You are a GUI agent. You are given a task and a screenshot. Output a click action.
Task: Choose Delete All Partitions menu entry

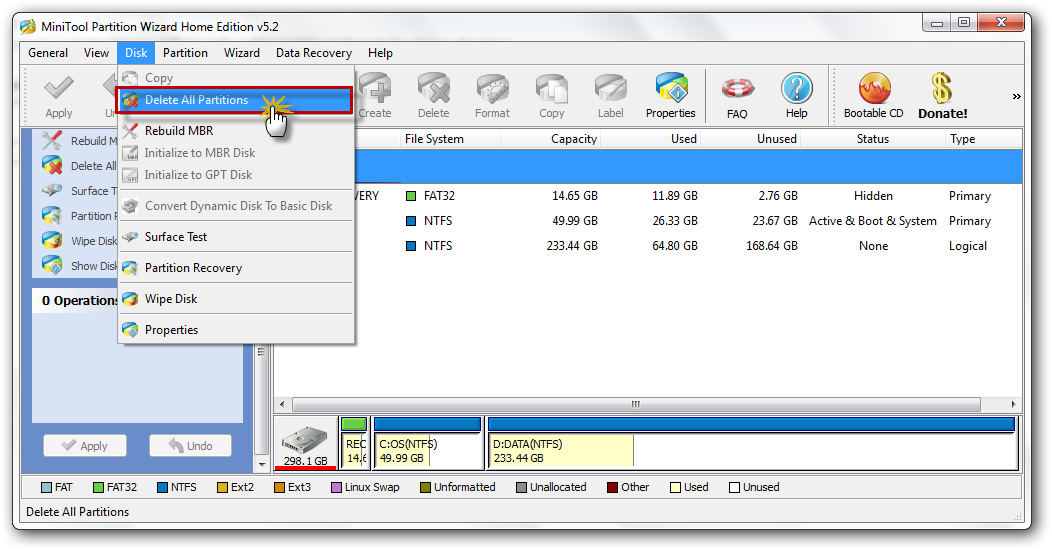(235, 100)
